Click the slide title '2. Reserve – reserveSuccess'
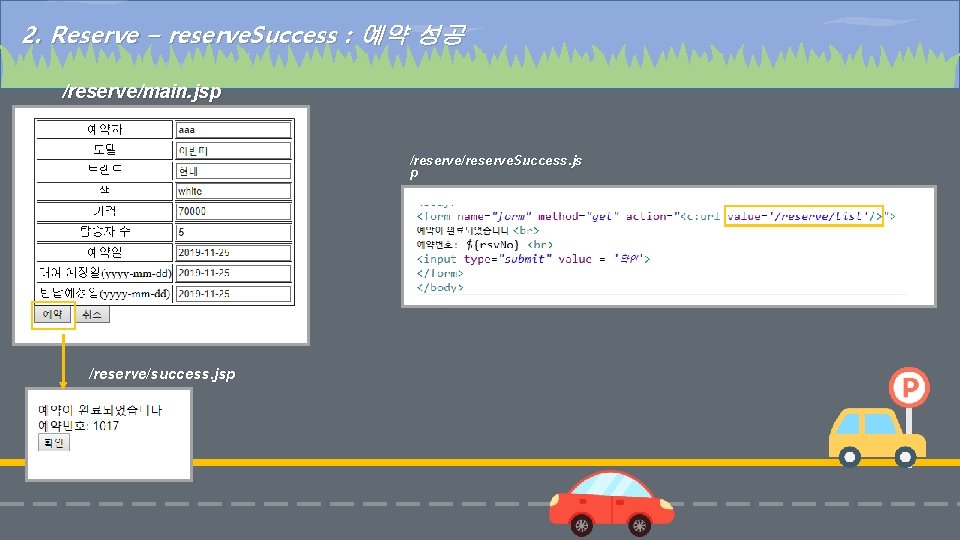Image resolution: width=960 pixels, height=540 pixels. point(243,36)
